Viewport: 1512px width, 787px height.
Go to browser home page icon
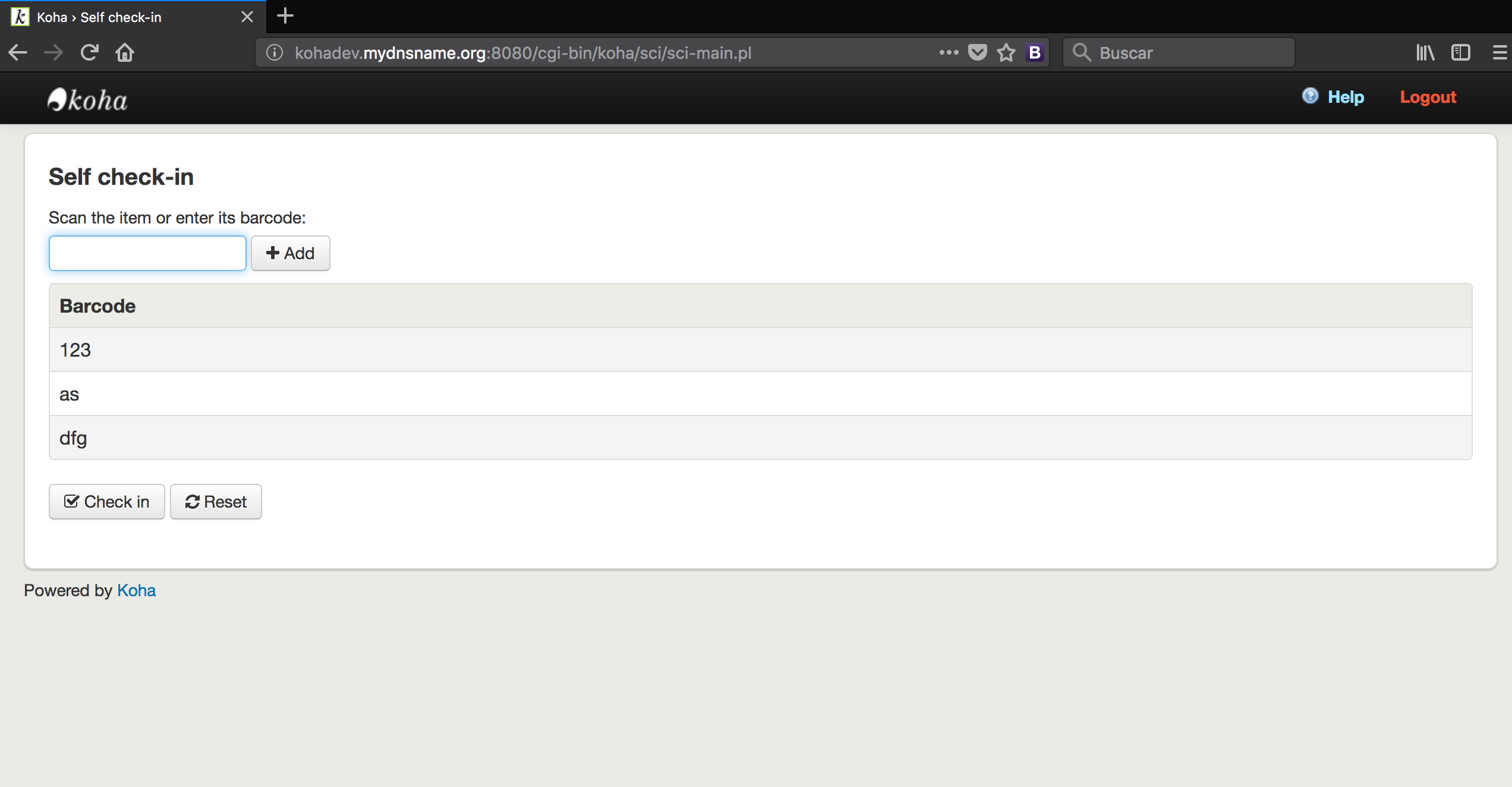(x=125, y=53)
